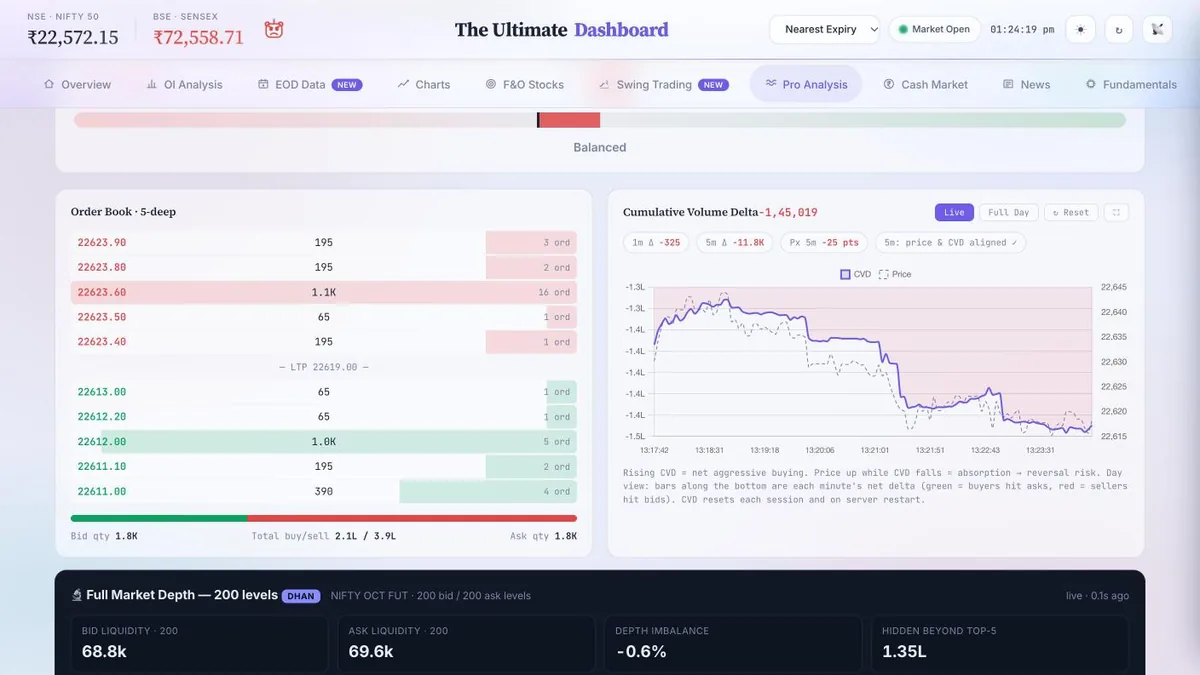Switch chart to Live mode
Screen dimensions: 1200x675
click(954, 212)
